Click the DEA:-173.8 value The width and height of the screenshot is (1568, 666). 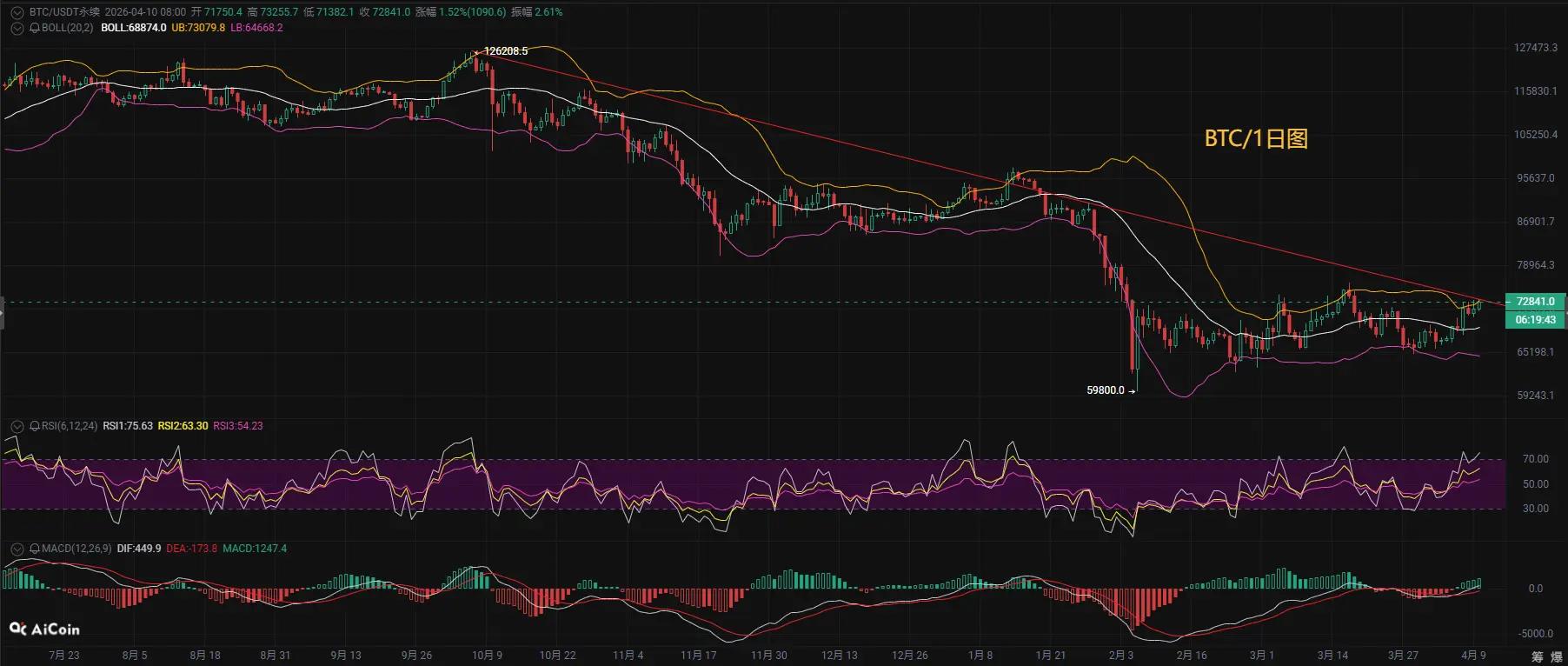click(191, 549)
